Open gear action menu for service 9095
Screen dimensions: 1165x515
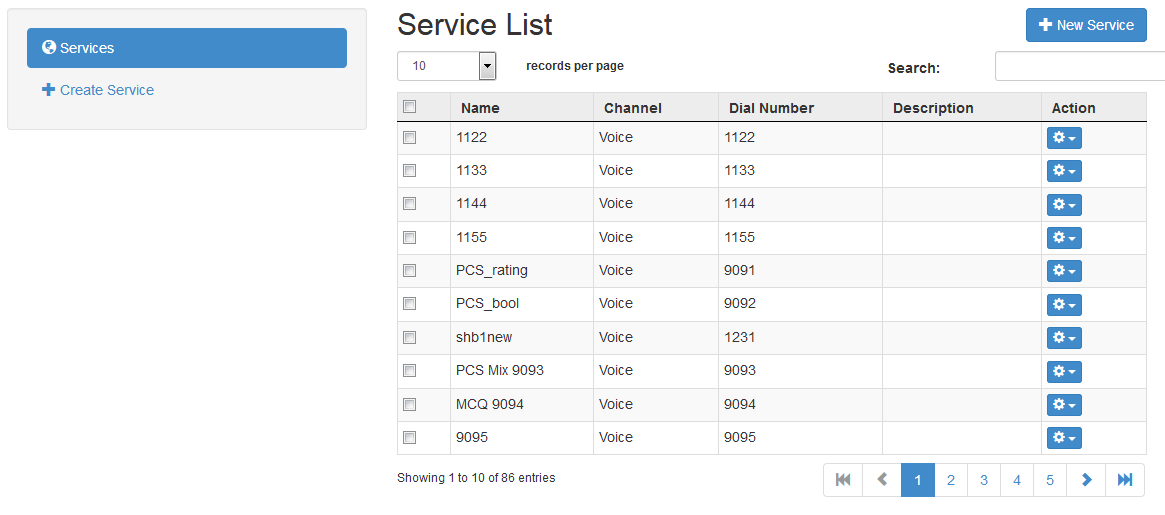click(x=1064, y=438)
